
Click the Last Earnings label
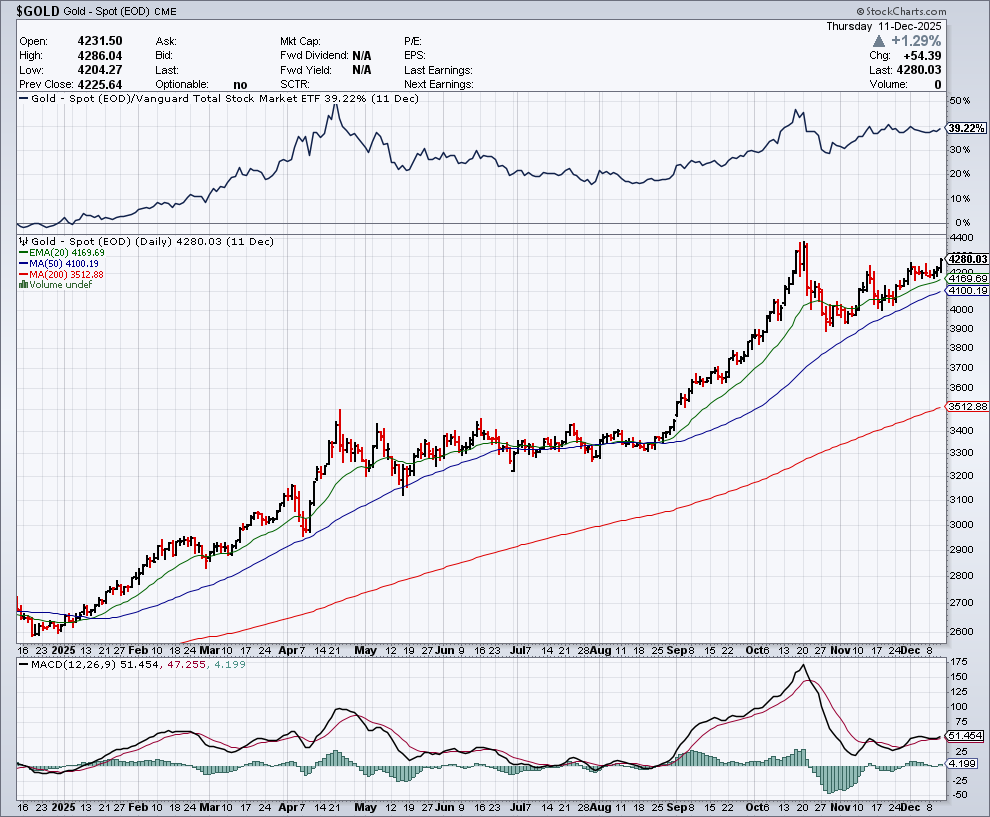click(x=438, y=70)
